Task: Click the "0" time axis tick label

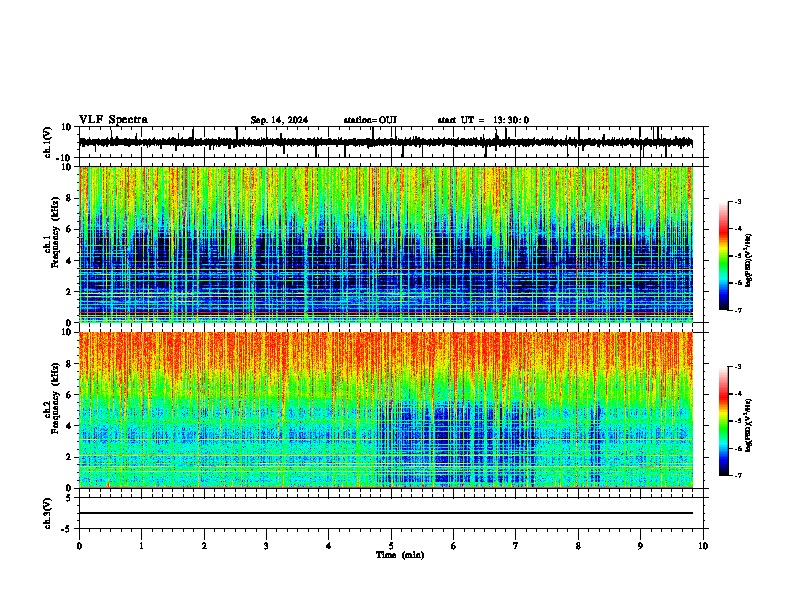Action: click(x=79, y=546)
